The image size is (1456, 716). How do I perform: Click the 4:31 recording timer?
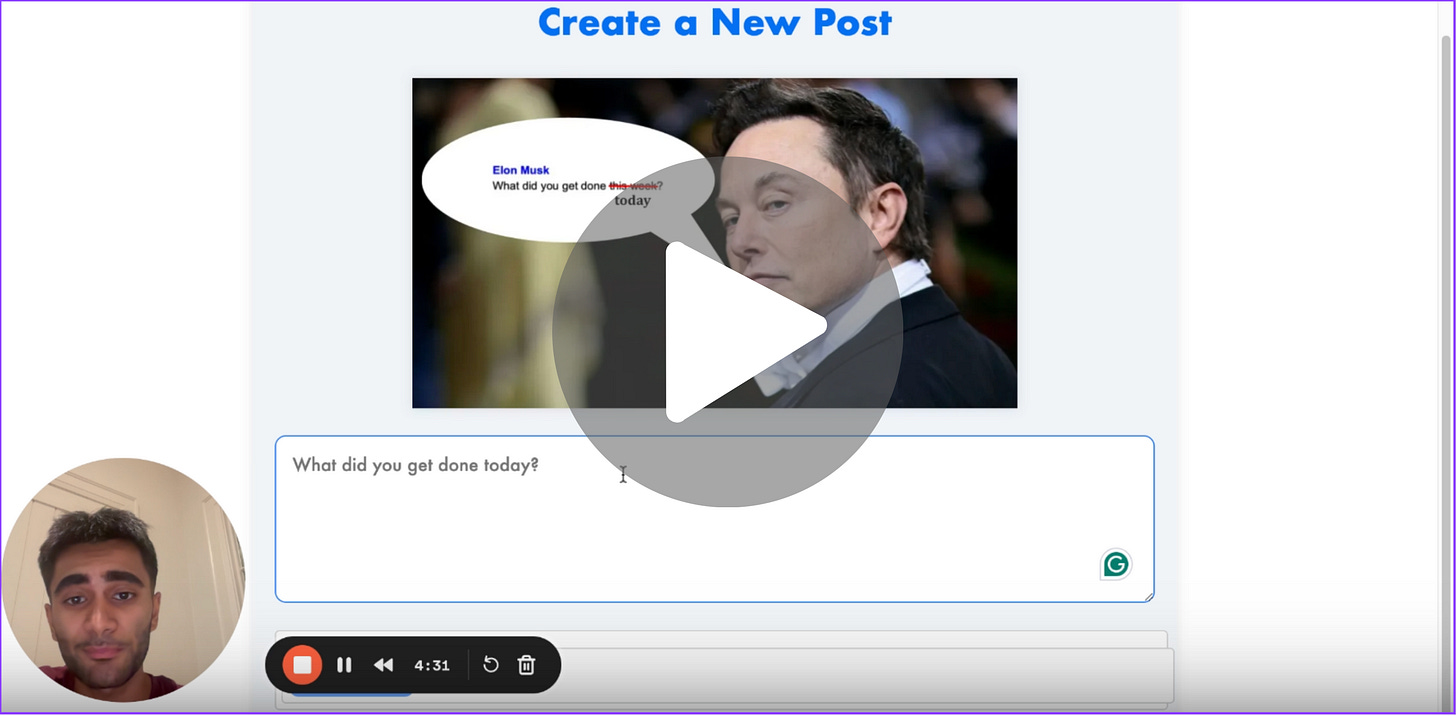coord(432,665)
